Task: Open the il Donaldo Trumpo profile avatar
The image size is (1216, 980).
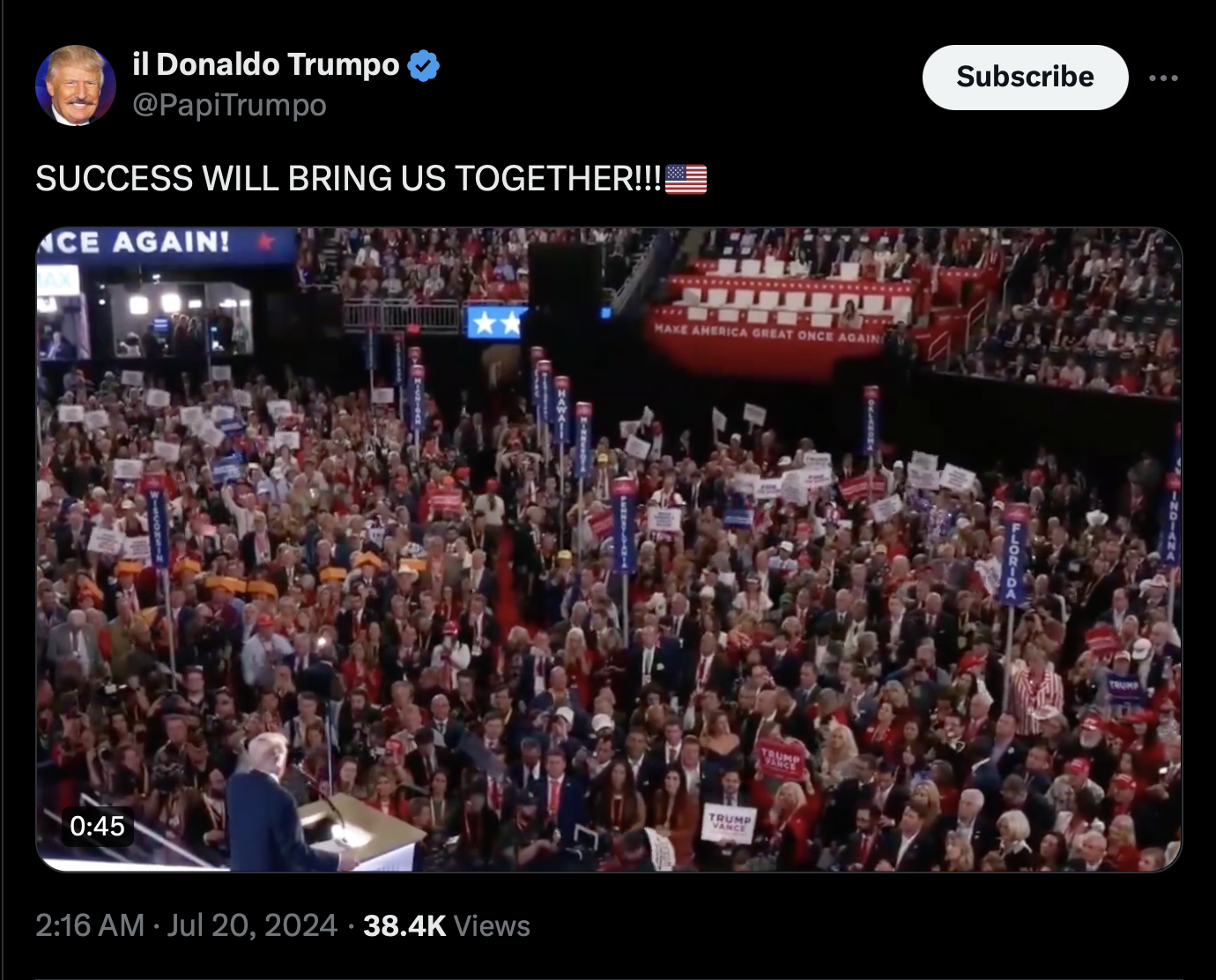Action: point(76,85)
